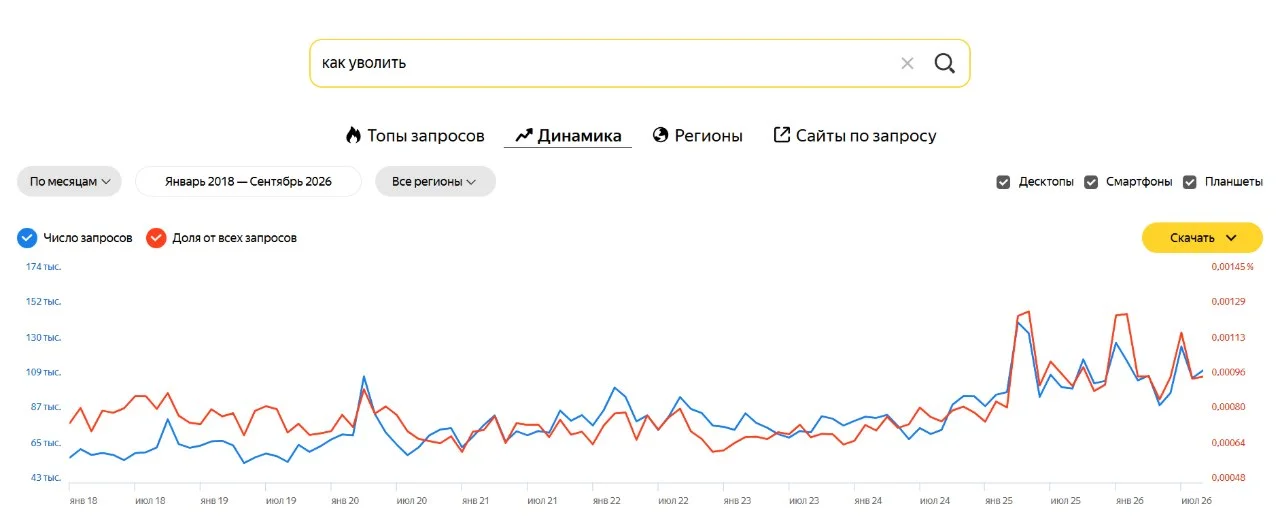Toggle the Планшеты checkbox
The width and height of the screenshot is (1280, 523).
point(1190,182)
